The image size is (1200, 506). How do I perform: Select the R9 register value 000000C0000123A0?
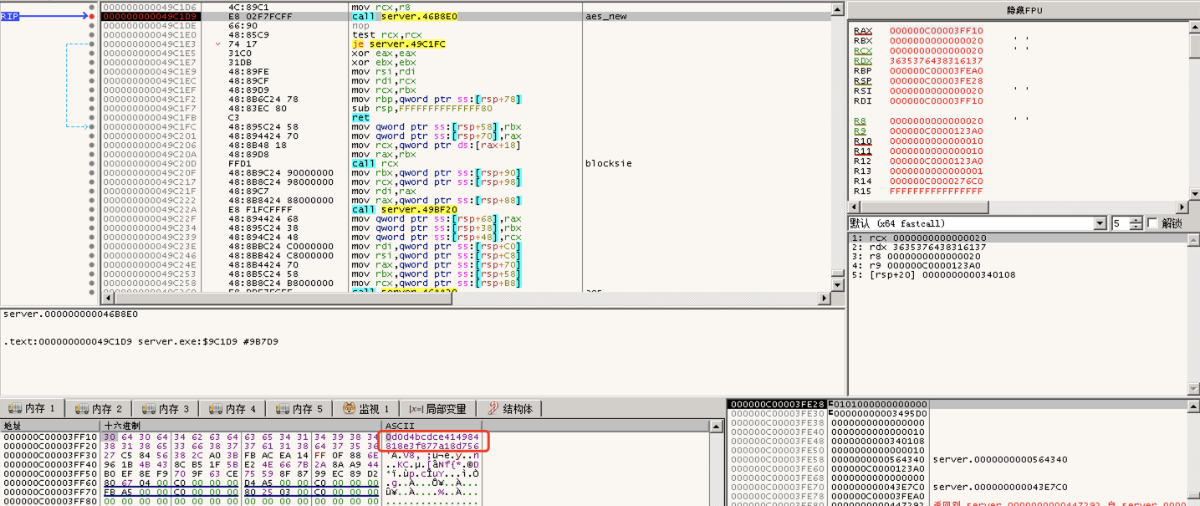pos(936,131)
